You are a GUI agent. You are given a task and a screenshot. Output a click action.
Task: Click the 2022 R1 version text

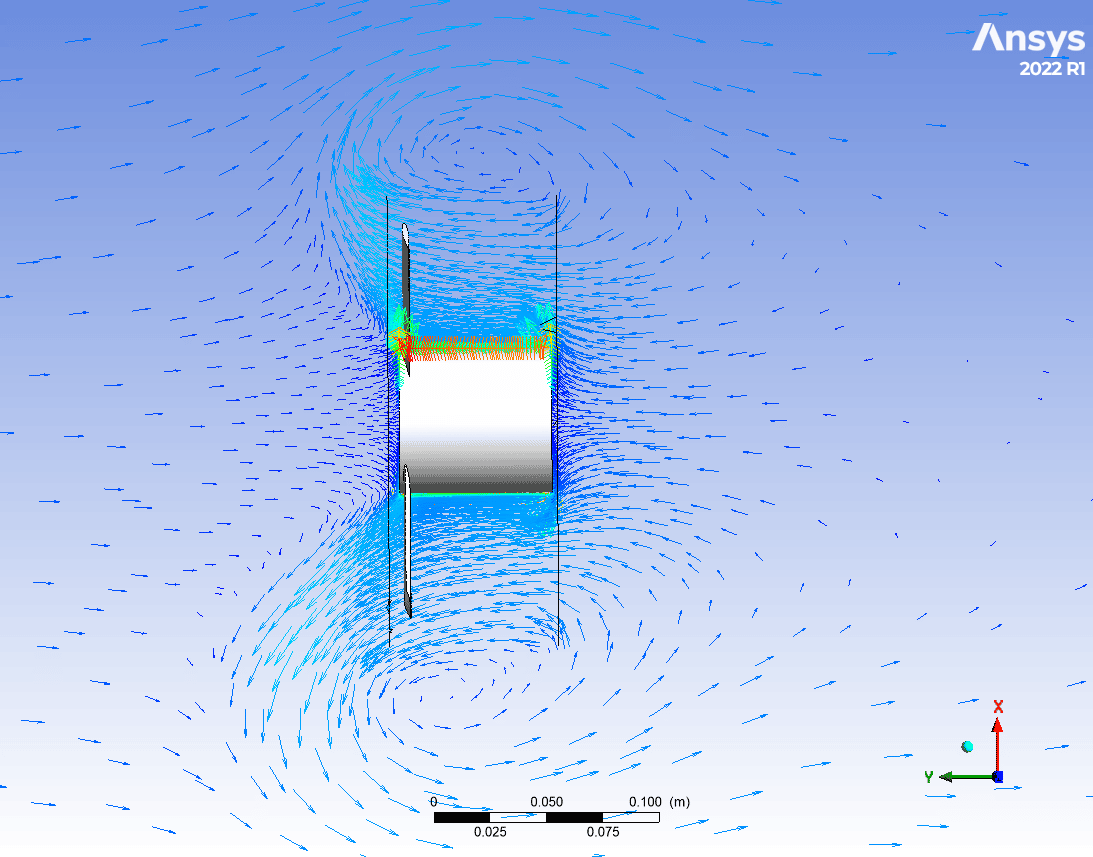pyautogui.click(x=1051, y=70)
